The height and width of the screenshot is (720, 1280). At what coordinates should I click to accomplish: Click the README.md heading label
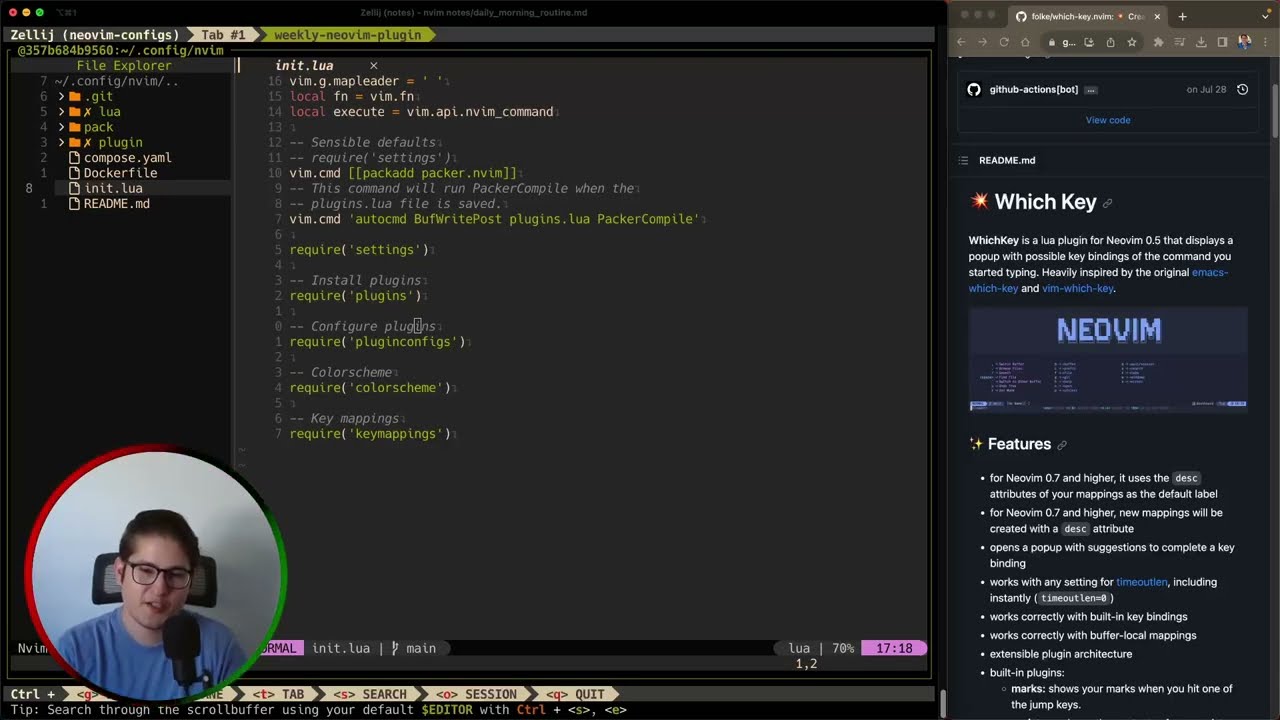(1007, 160)
